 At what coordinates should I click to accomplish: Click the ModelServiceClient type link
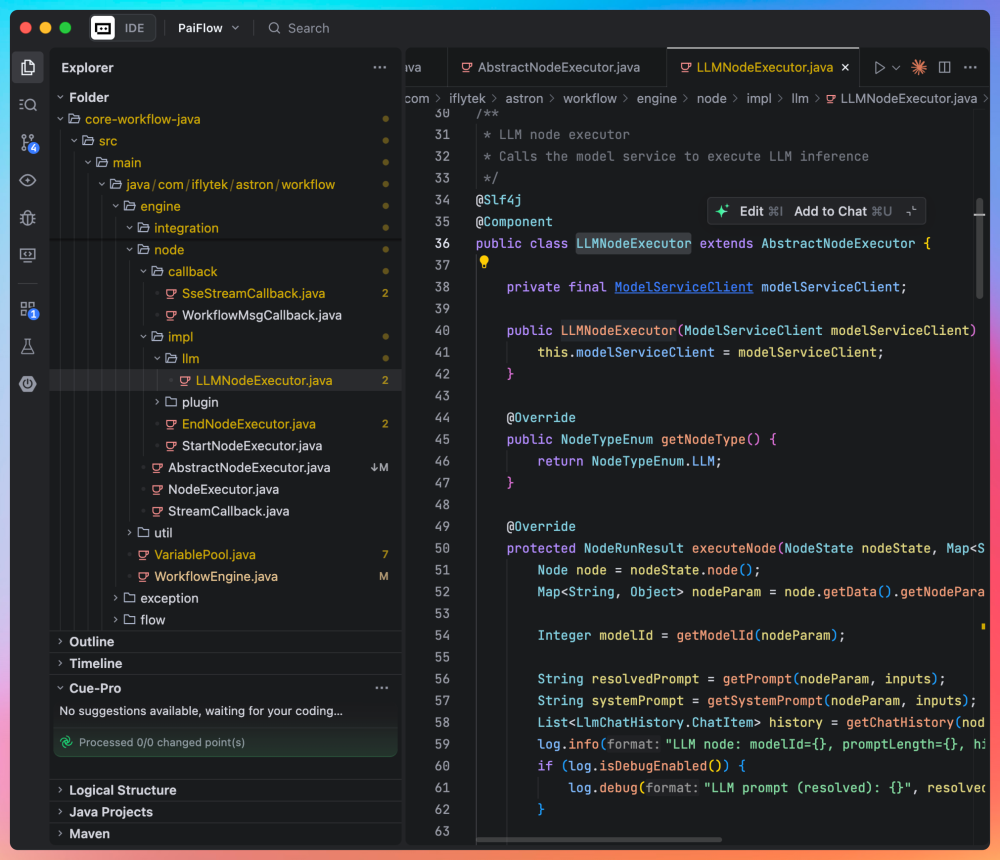tap(683, 287)
